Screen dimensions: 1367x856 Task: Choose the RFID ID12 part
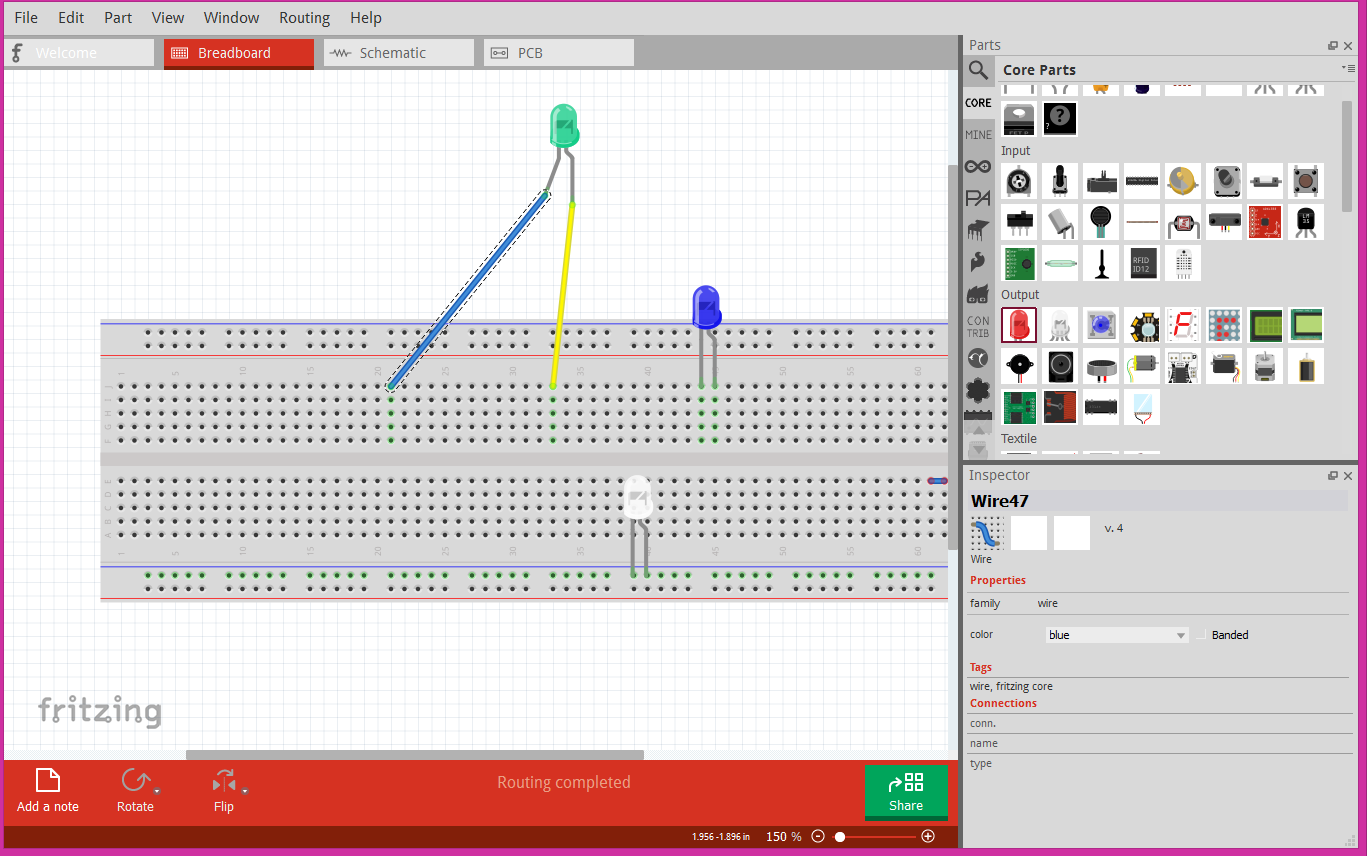(1142, 262)
